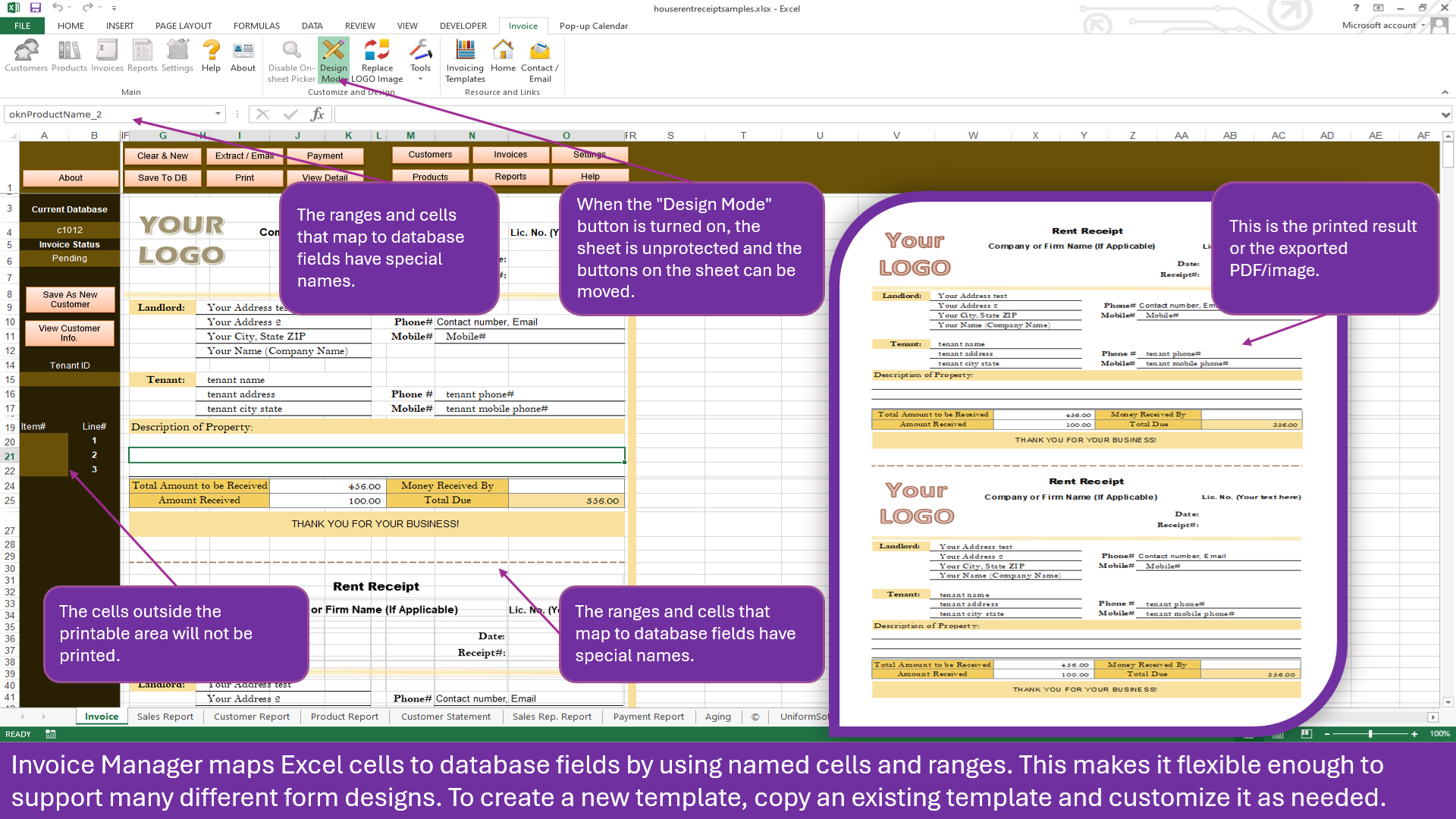Image resolution: width=1456 pixels, height=819 pixels.
Task: Cancel the formula entry
Action: pos(262,114)
